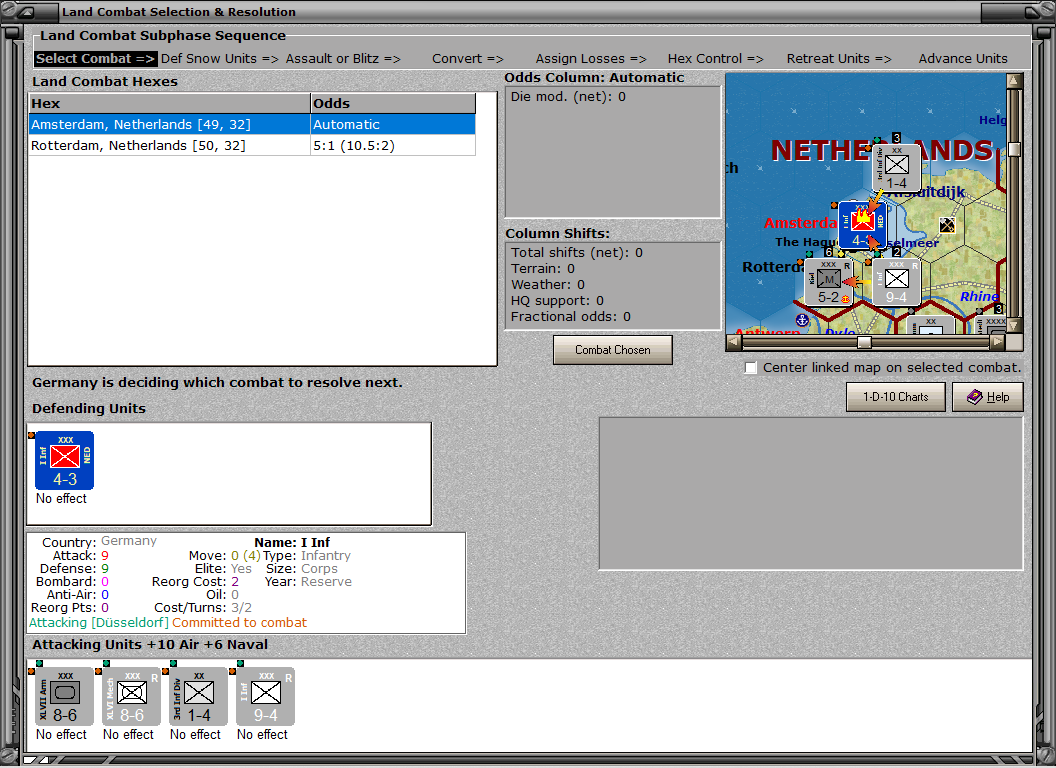Click the Convert => subphase step
This screenshot has width=1056, height=768.
pos(467,59)
